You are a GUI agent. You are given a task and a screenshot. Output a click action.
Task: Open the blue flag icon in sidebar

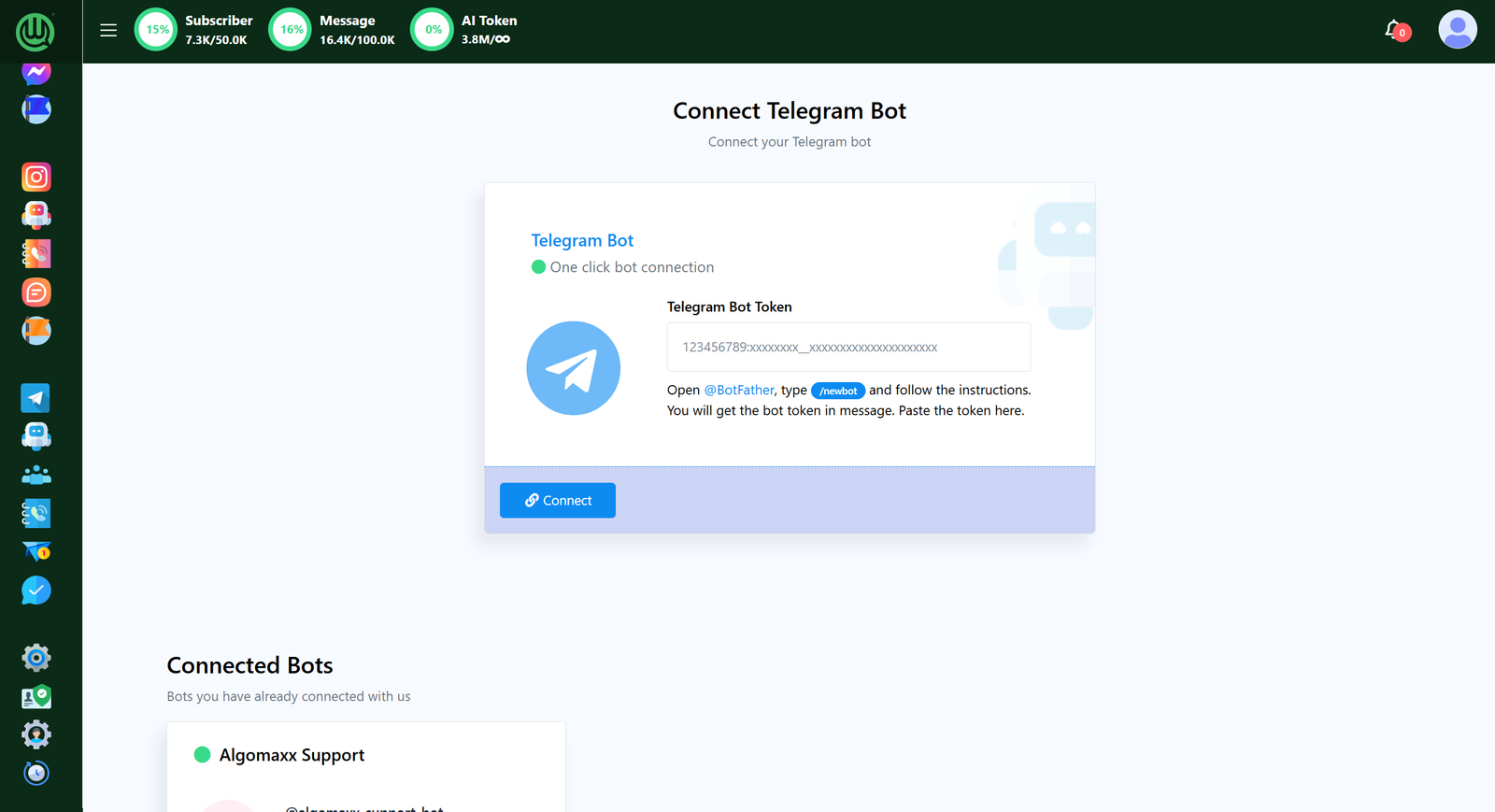click(x=36, y=109)
